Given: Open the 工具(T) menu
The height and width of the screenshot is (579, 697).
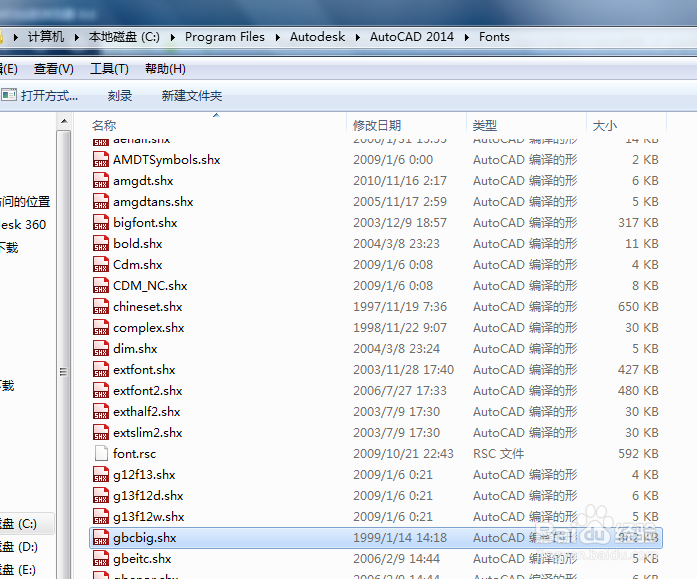Looking at the screenshot, I should pos(109,69).
